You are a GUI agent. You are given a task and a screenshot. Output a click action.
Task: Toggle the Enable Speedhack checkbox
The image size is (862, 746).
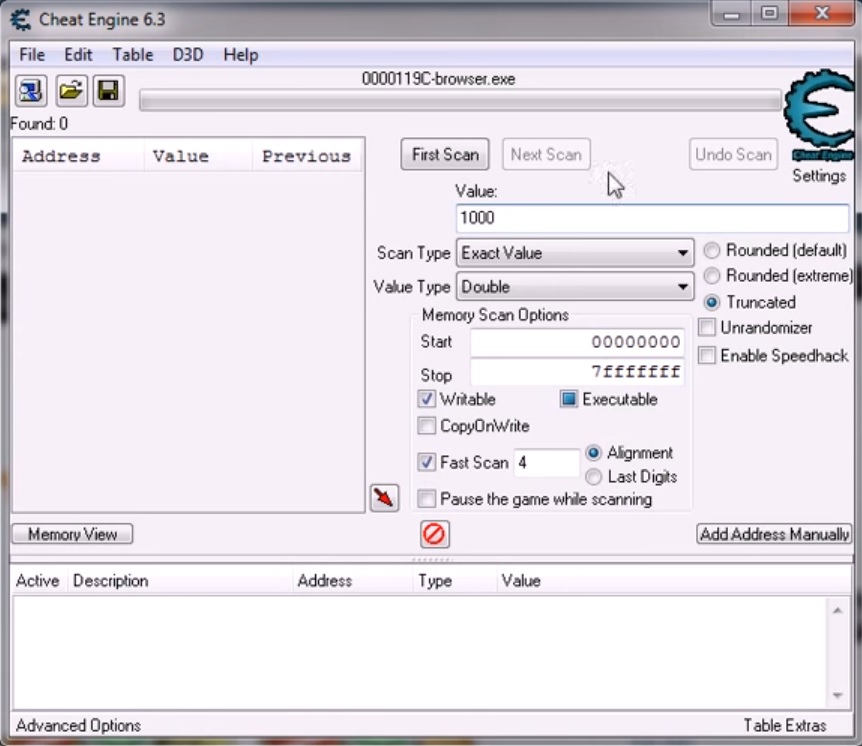click(708, 356)
